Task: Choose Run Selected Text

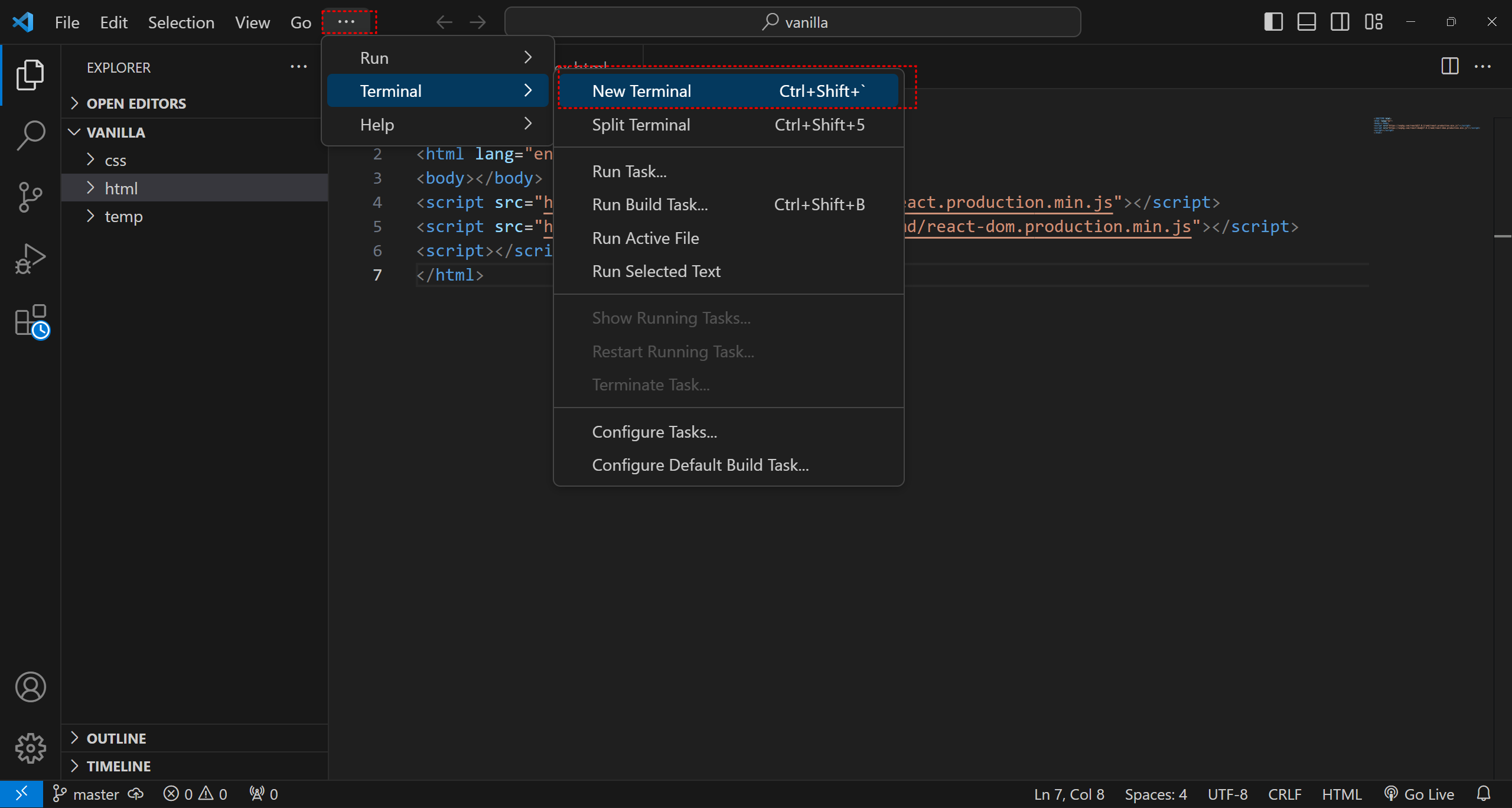Action: point(729,271)
